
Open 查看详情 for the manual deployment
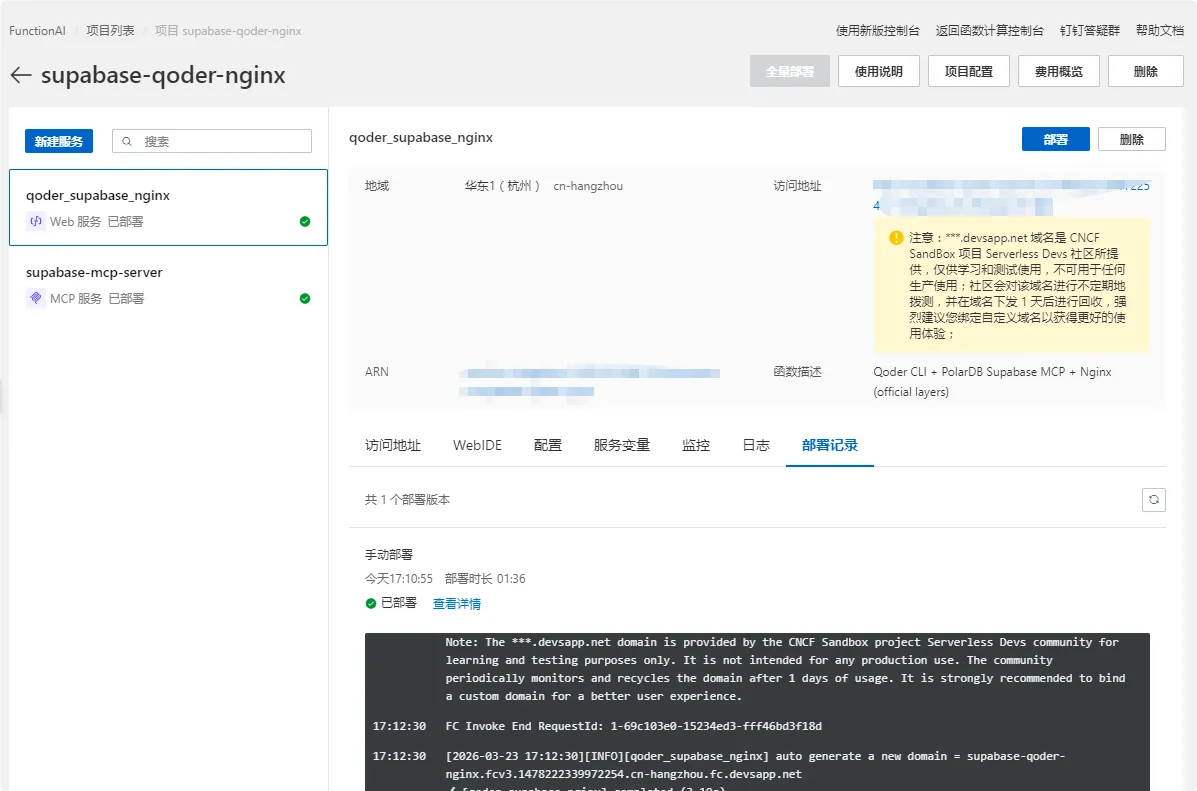pyautogui.click(x=457, y=603)
